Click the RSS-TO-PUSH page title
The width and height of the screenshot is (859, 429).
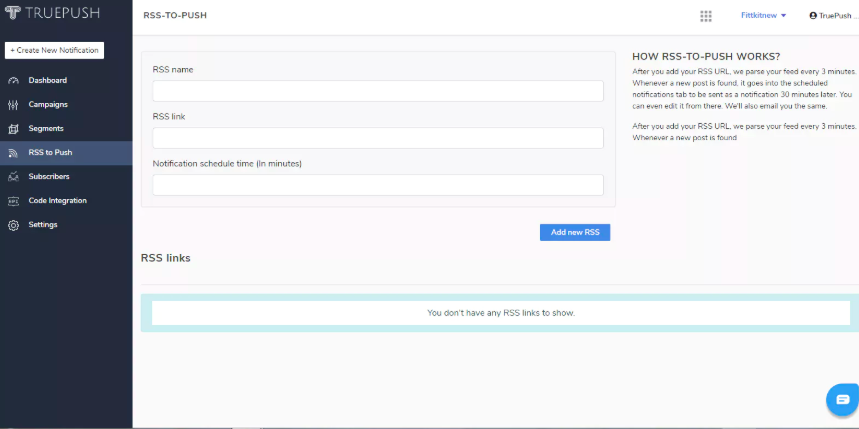pos(175,15)
